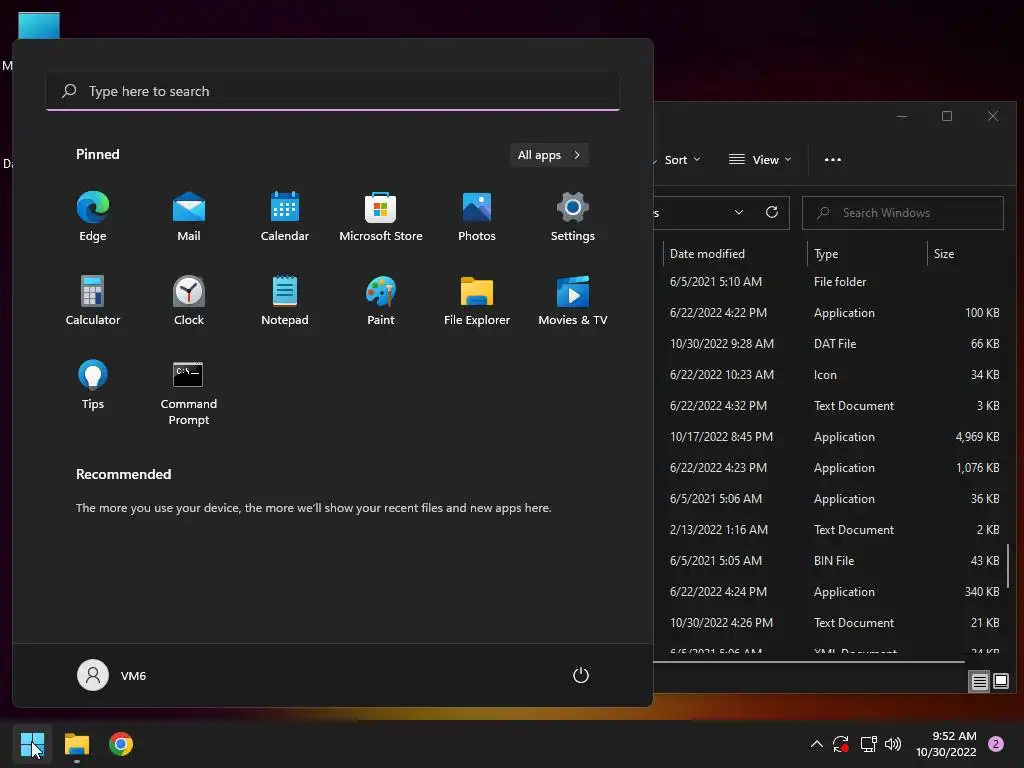
Task: Click the Search Windows field
Action: (903, 213)
